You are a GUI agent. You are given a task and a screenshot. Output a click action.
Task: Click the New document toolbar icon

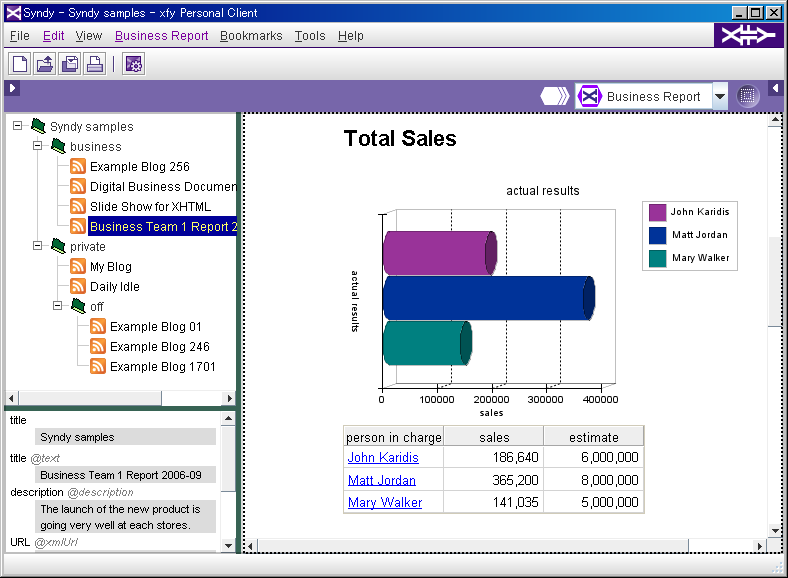coord(20,65)
